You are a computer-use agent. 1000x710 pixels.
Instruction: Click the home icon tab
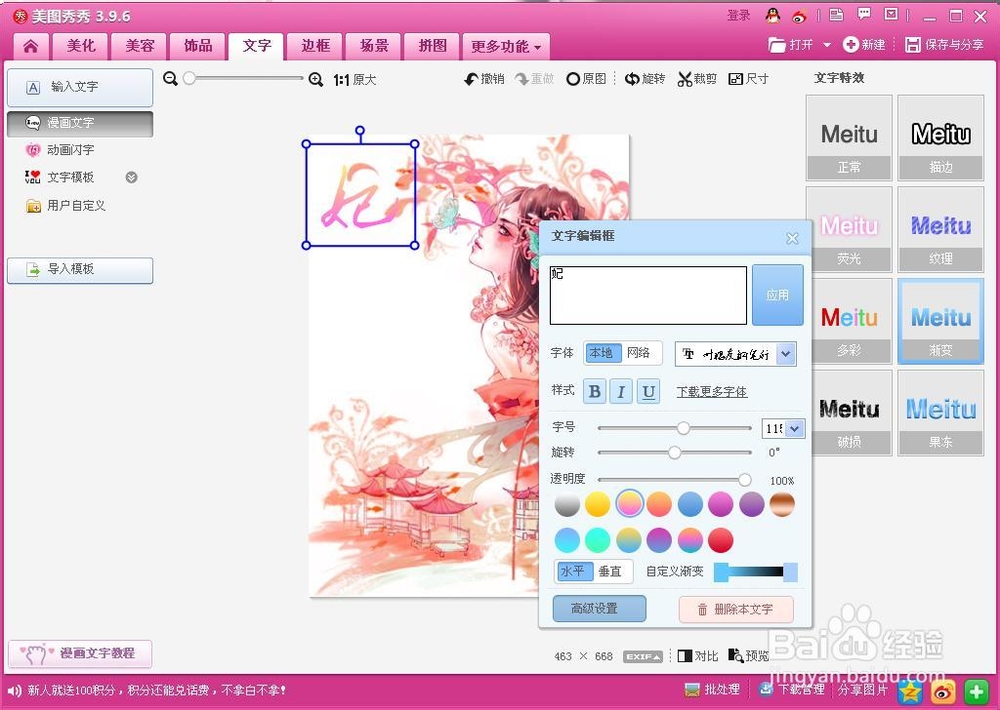pyautogui.click(x=31, y=46)
